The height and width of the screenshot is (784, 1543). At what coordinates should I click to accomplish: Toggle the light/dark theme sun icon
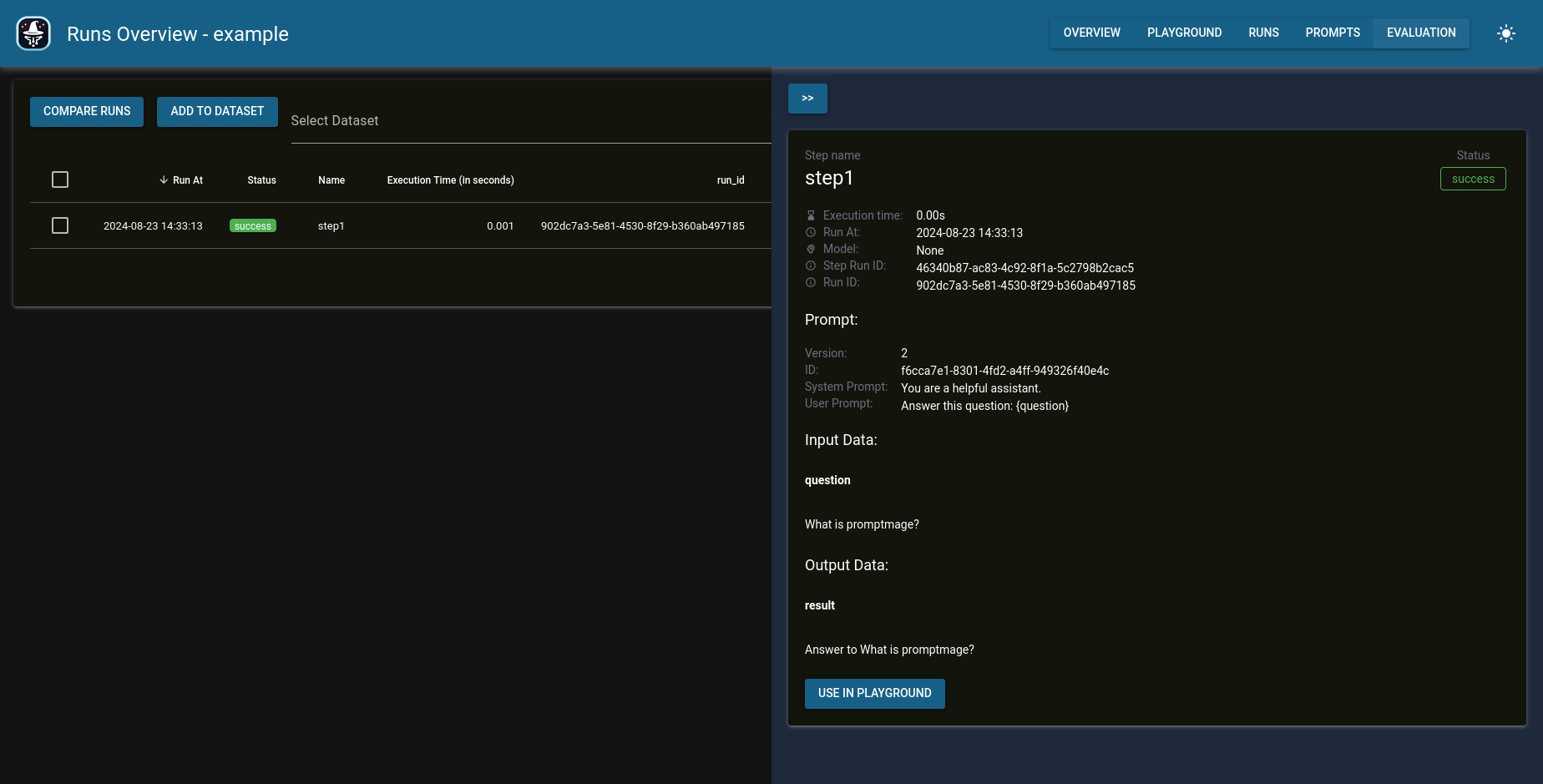(x=1506, y=33)
